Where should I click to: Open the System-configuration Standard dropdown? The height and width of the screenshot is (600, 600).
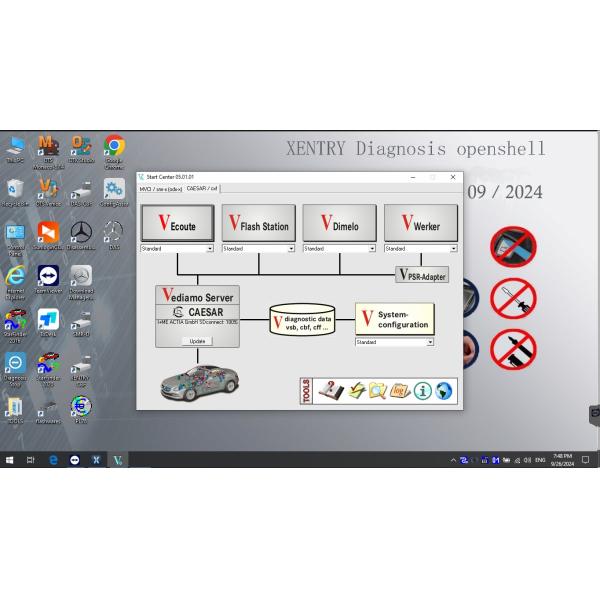[430, 342]
